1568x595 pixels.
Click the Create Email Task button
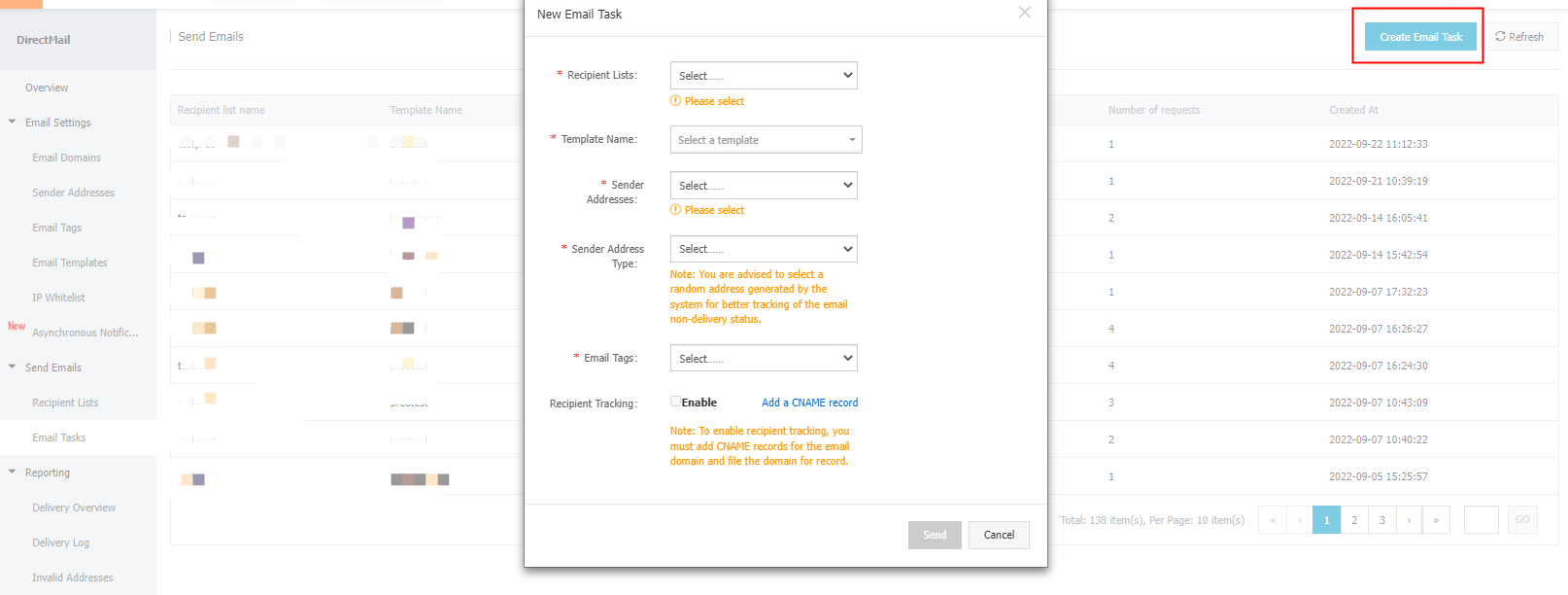coord(1420,37)
